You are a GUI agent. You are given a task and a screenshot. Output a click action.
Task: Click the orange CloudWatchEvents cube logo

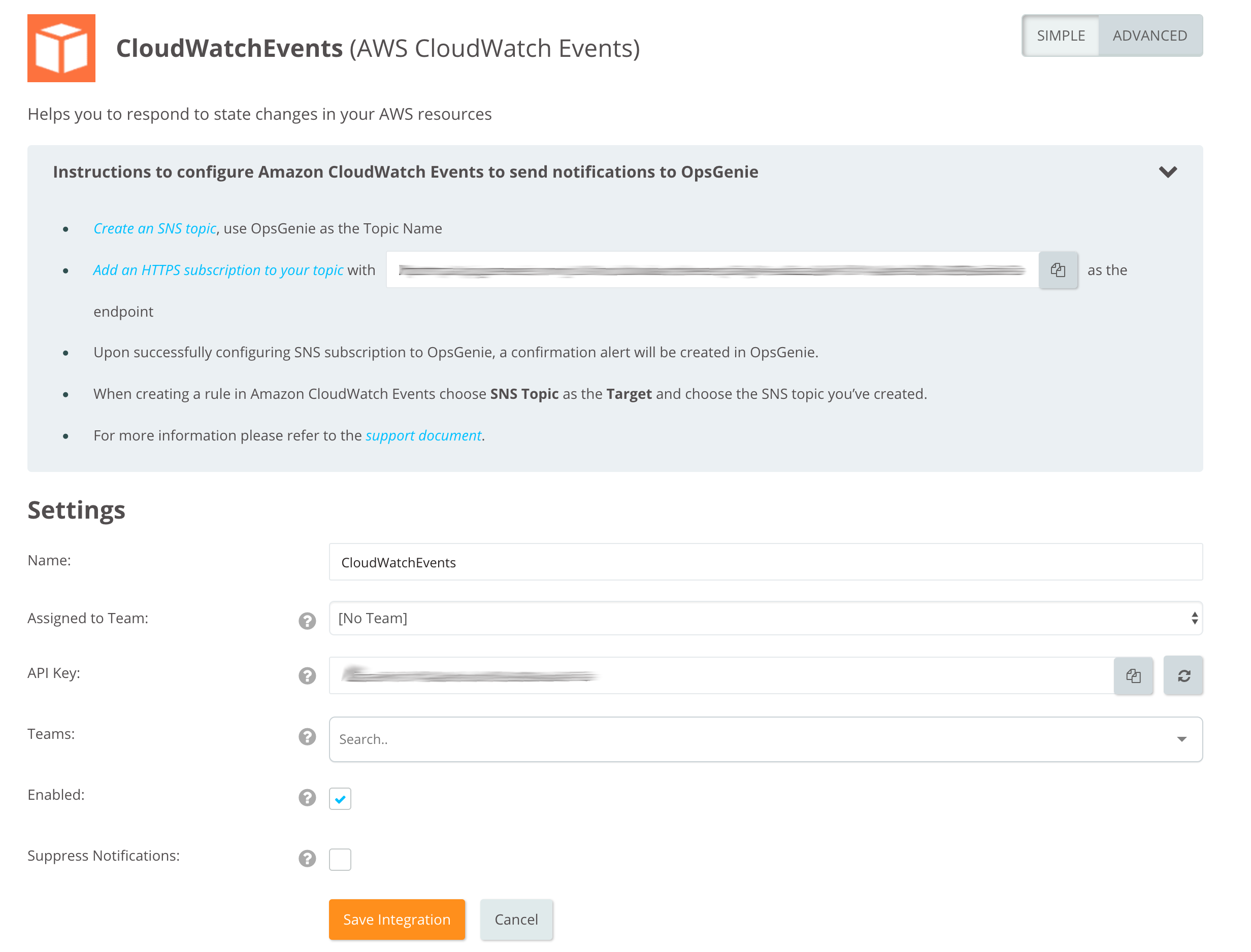click(x=61, y=48)
